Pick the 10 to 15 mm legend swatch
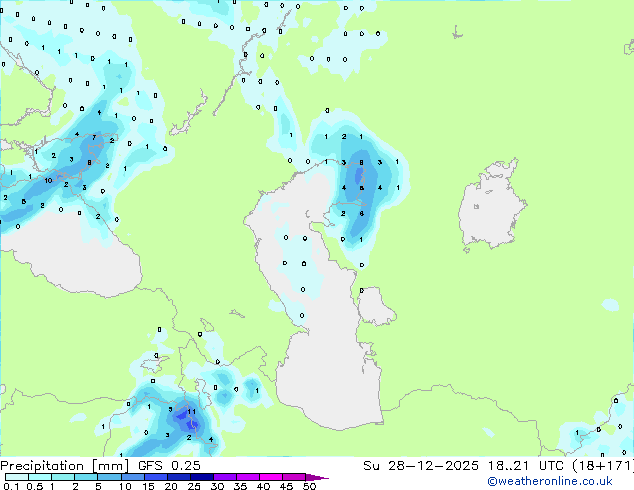Image resolution: width=634 pixels, height=490 pixels. [133, 477]
